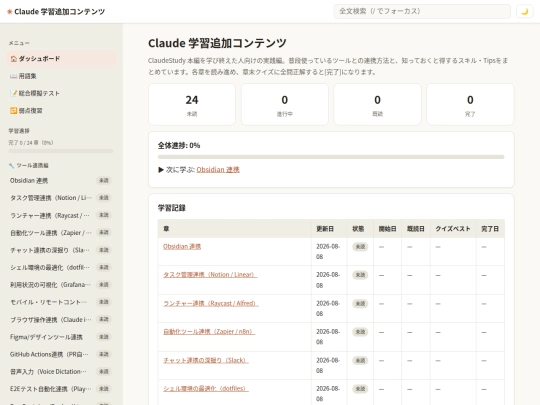This screenshot has width=540, height=405.
Task: Select GitHub Actions連携 in the sidebar
Action: pyautogui.click(x=61, y=354)
